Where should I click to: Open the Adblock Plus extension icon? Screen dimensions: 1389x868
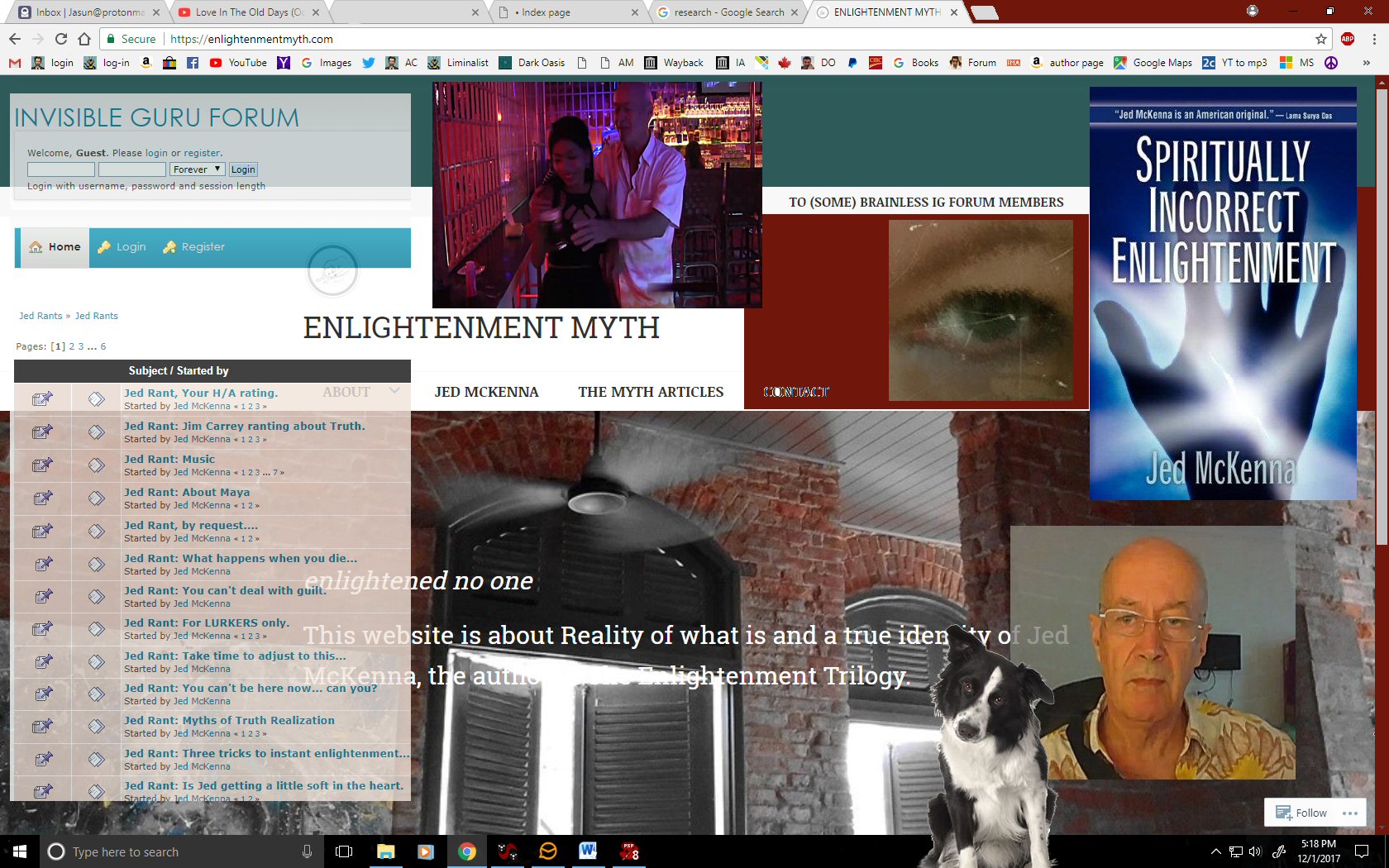pyautogui.click(x=1348, y=39)
